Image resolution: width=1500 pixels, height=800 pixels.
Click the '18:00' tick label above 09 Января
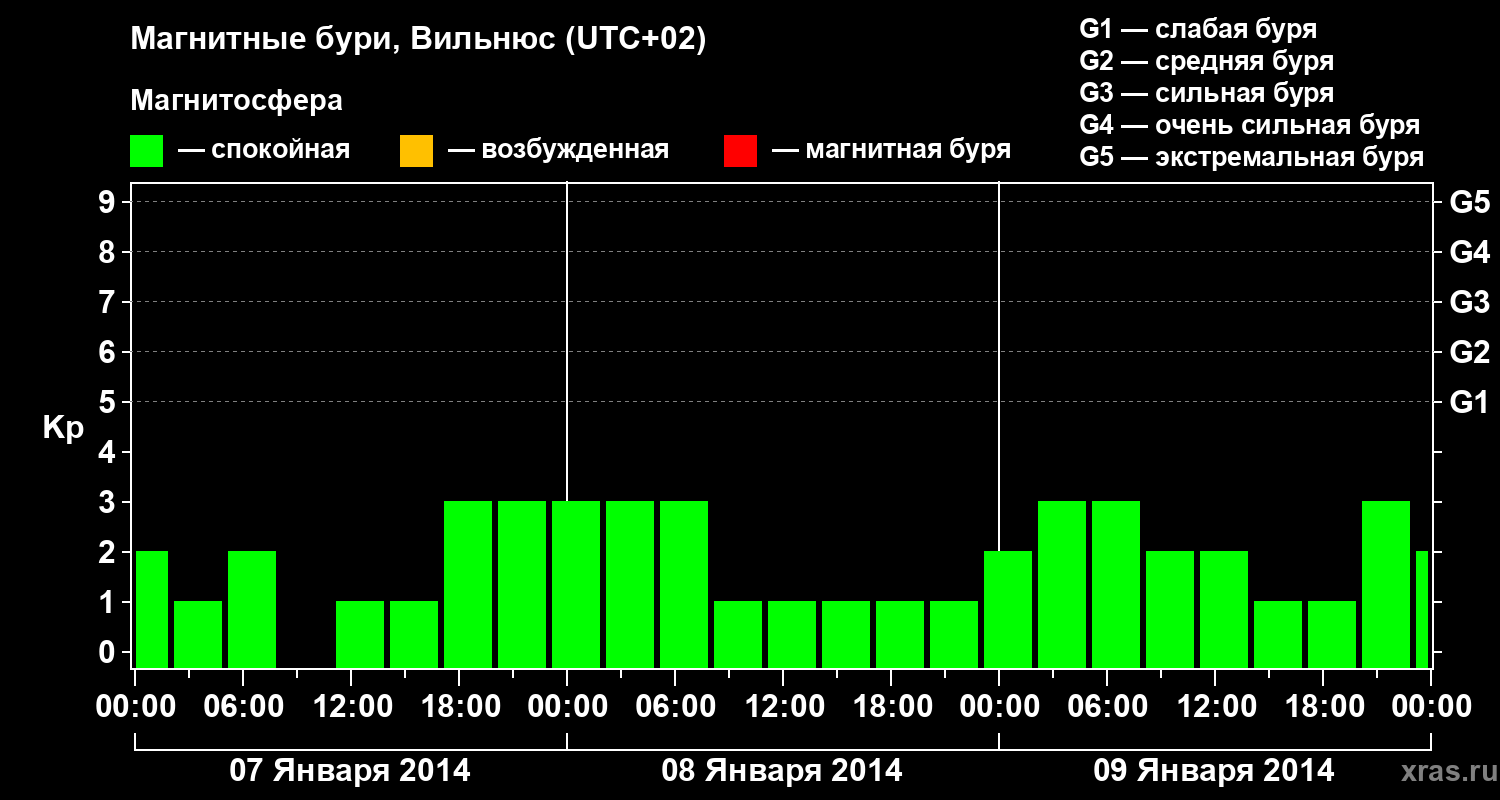[1323, 707]
